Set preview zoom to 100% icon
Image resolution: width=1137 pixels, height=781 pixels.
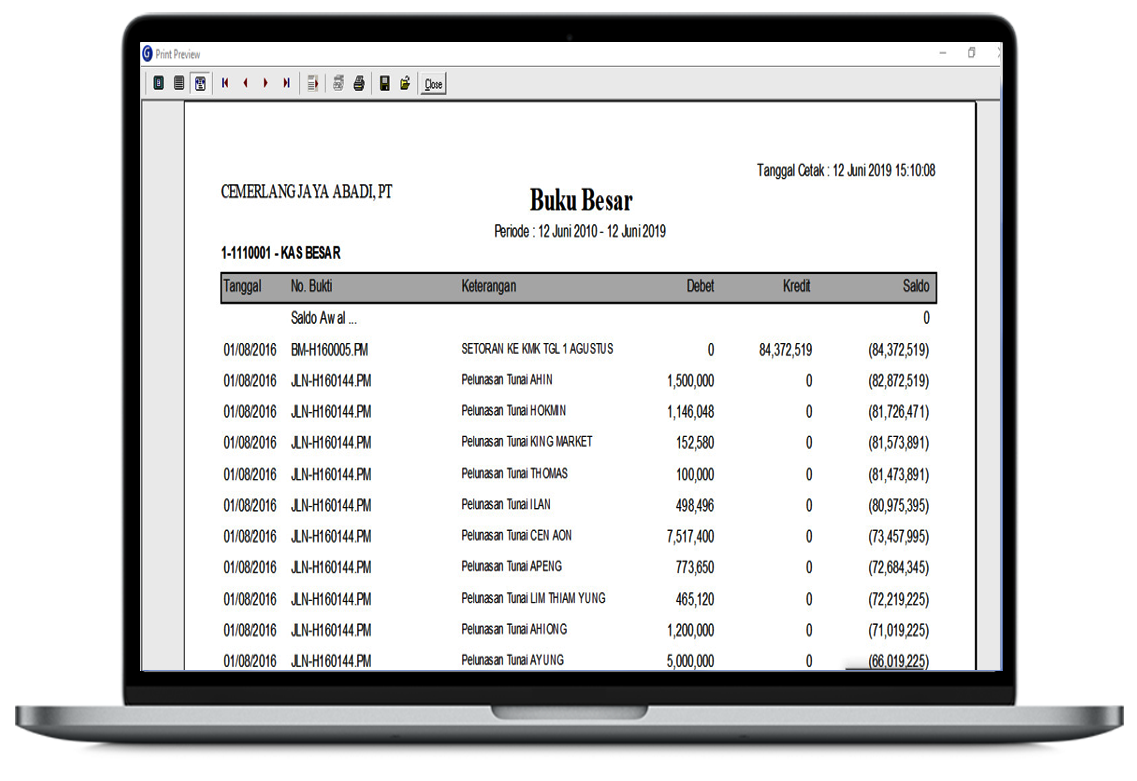point(179,84)
